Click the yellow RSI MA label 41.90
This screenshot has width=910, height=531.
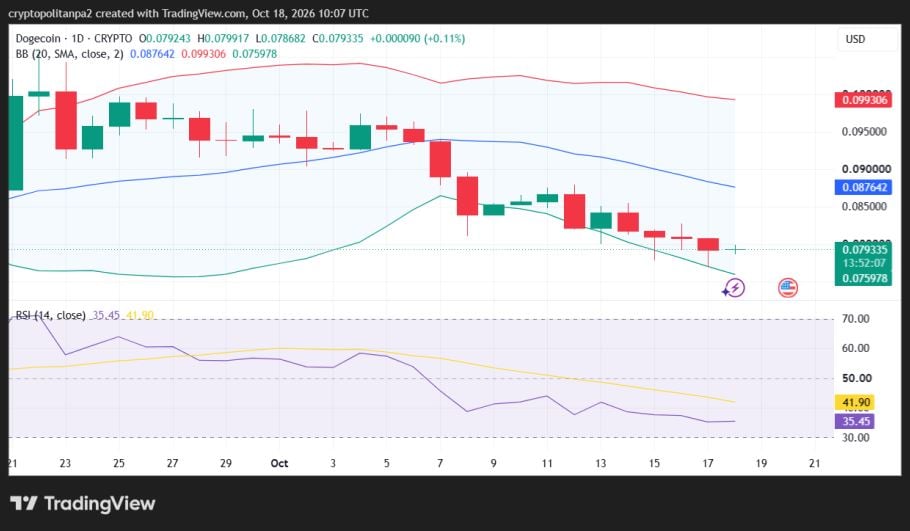855,402
